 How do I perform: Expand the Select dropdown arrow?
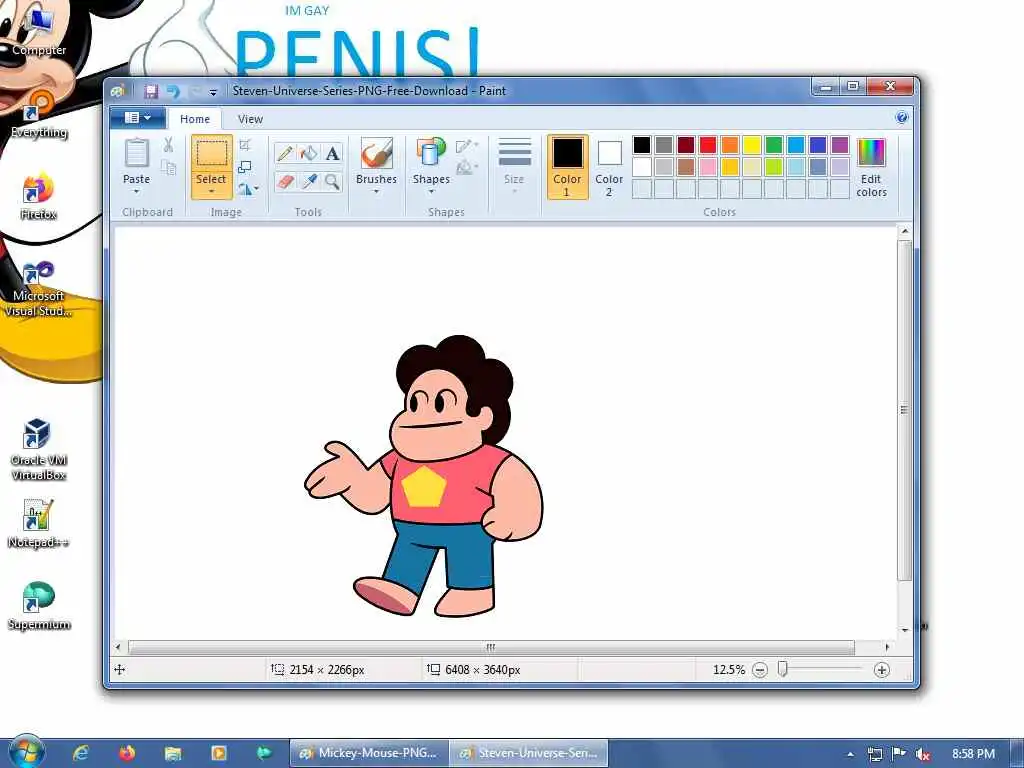(x=211, y=192)
